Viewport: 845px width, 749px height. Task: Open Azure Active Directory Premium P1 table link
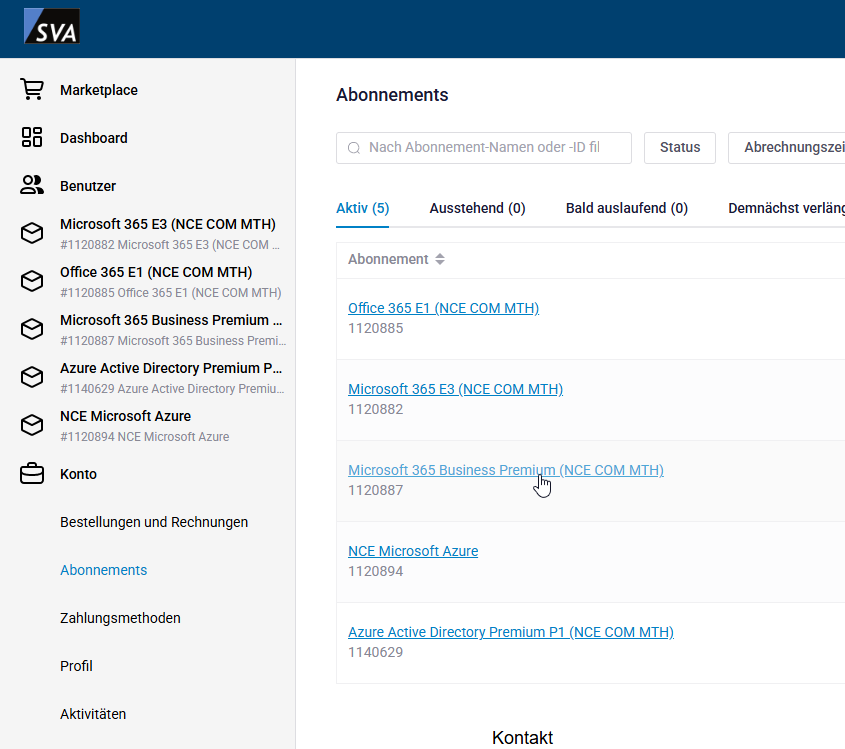(511, 632)
